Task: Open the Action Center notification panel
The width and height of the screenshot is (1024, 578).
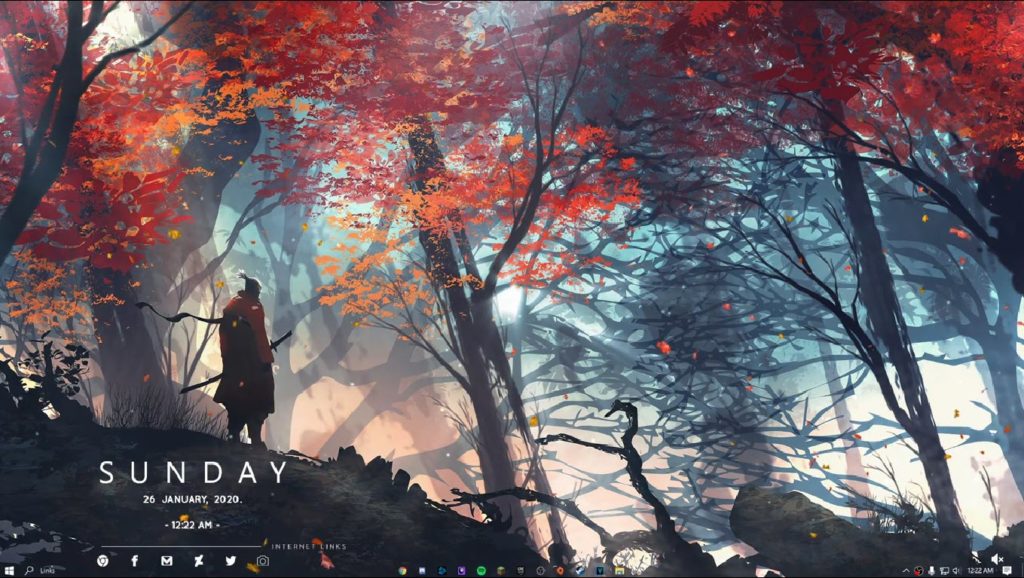Action: click(x=1007, y=570)
